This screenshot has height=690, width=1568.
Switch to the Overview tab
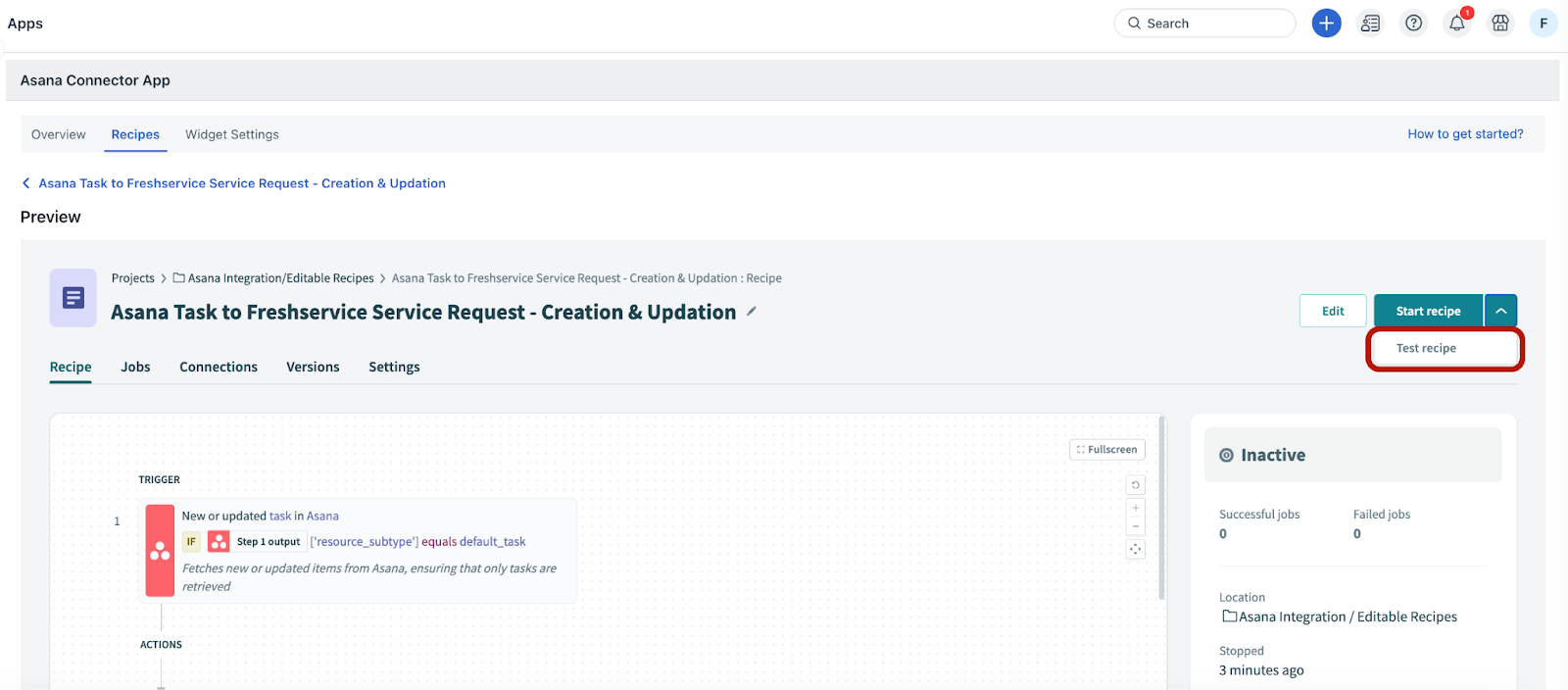click(x=59, y=134)
